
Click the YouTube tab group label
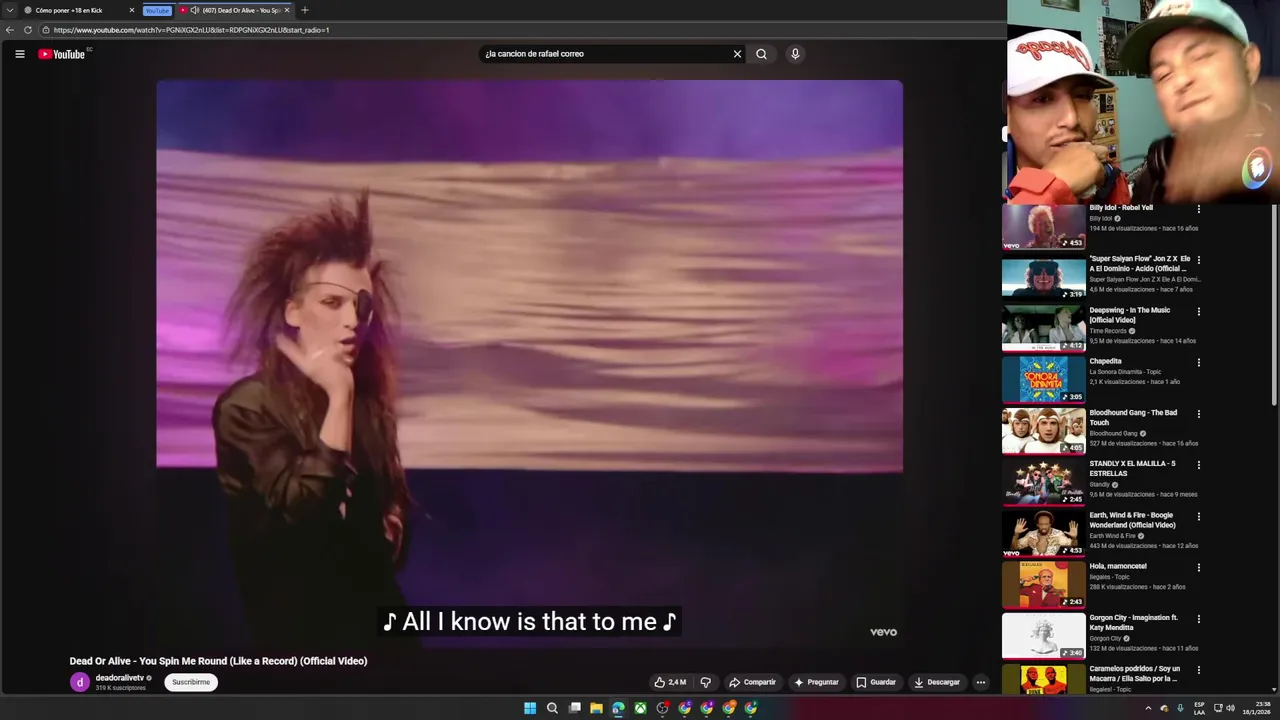(x=157, y=10)
